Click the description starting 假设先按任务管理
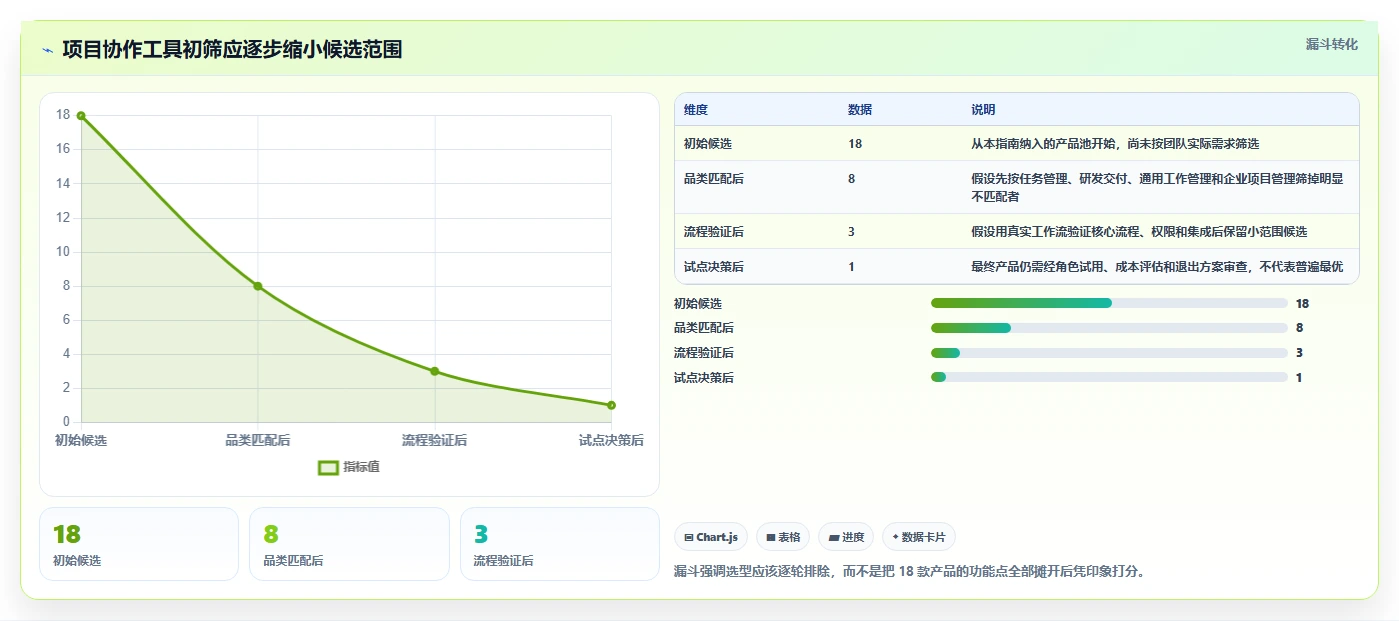Screen dimensions: 1399x621 (x=1157, y=188)
